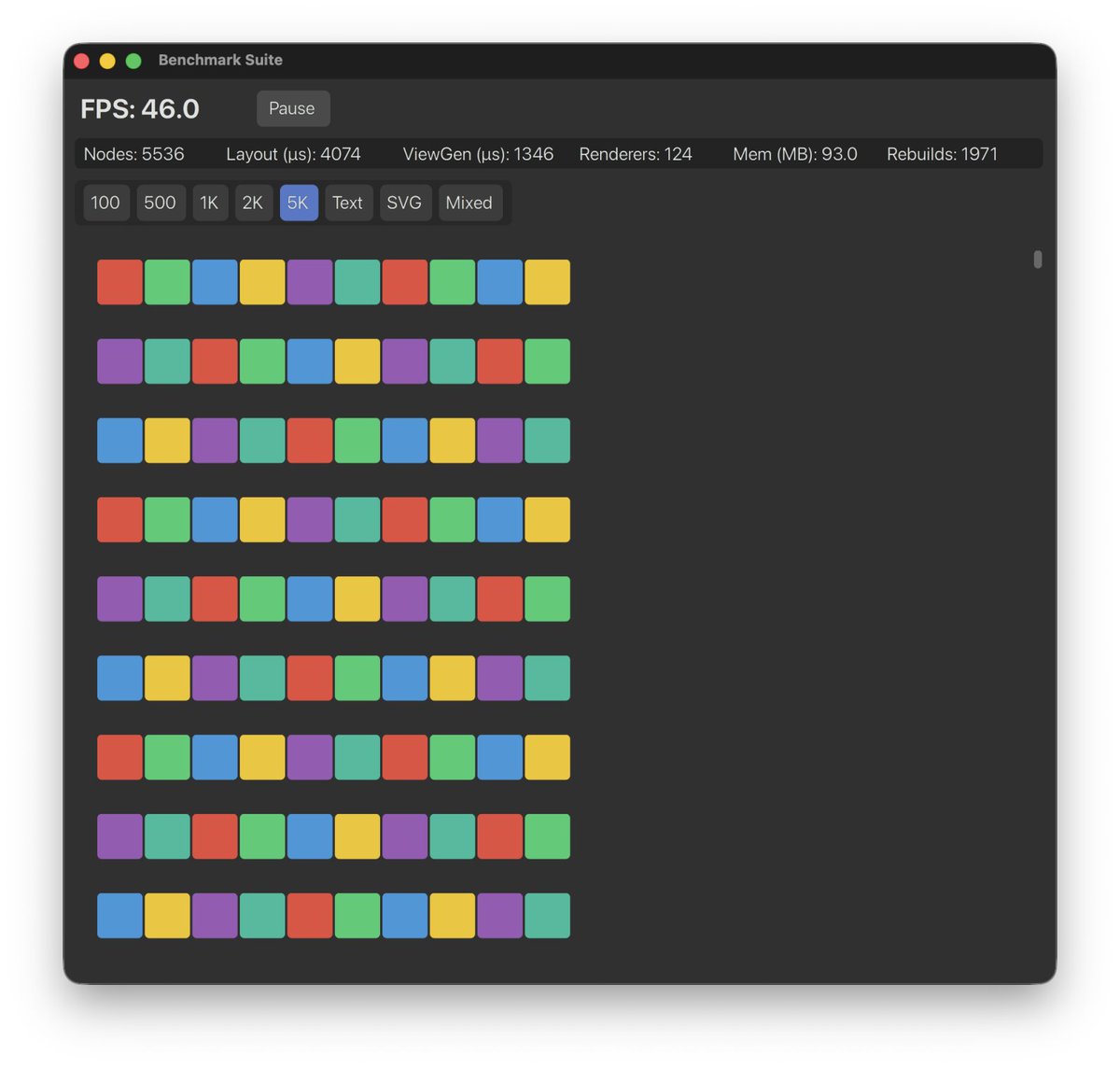The height and width of the screenshot is (1068, 1120).
Task: Switch to the SVG benchmark
Action: pyautogui.click(x=404, y=203)
